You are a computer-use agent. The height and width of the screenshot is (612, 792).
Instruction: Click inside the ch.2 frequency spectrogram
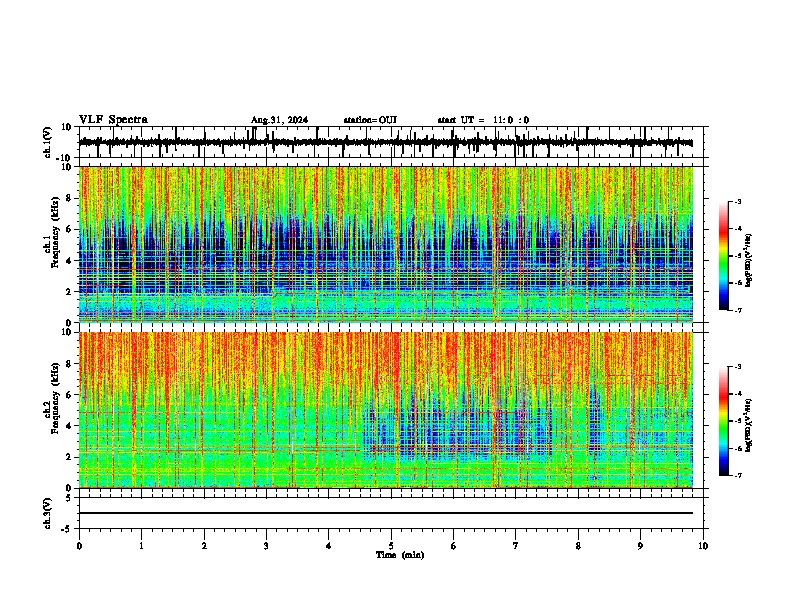coord(386,410)
